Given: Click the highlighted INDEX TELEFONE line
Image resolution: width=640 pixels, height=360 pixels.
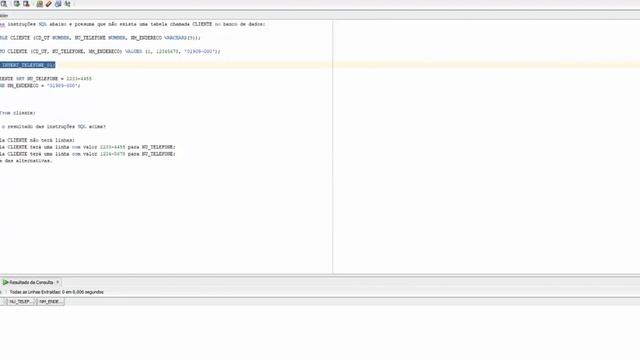Looking at the screenshot, I should click(x=27, y=65).
